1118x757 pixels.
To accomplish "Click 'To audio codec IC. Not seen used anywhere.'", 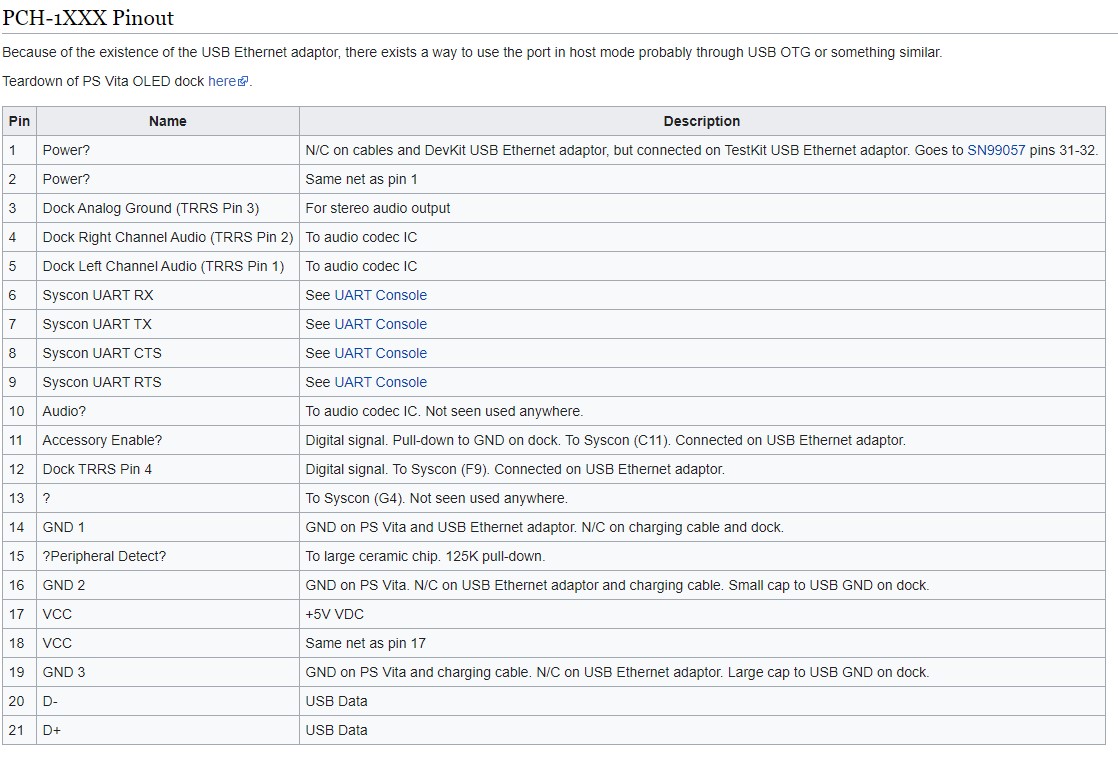I will tap(444, 411).
